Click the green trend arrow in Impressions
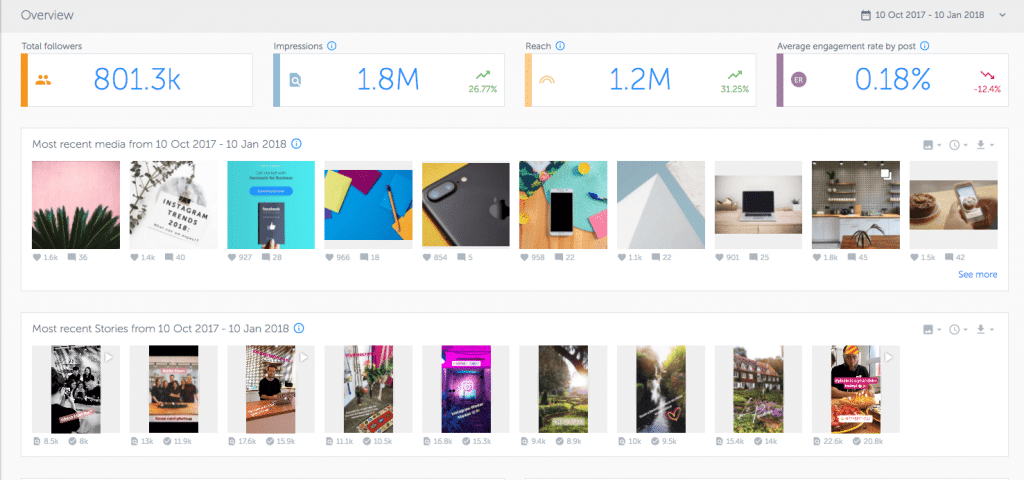Viewport: 1024px width, 480px height. (x=483, y=75)
